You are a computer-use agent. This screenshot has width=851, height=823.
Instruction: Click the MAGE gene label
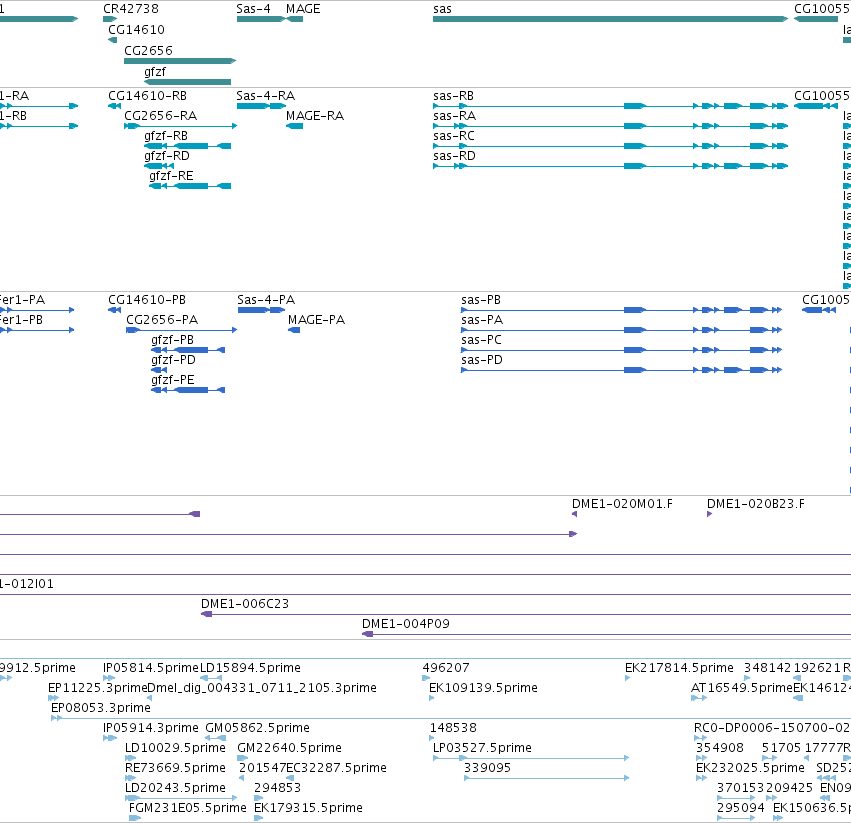click(303, 9)
